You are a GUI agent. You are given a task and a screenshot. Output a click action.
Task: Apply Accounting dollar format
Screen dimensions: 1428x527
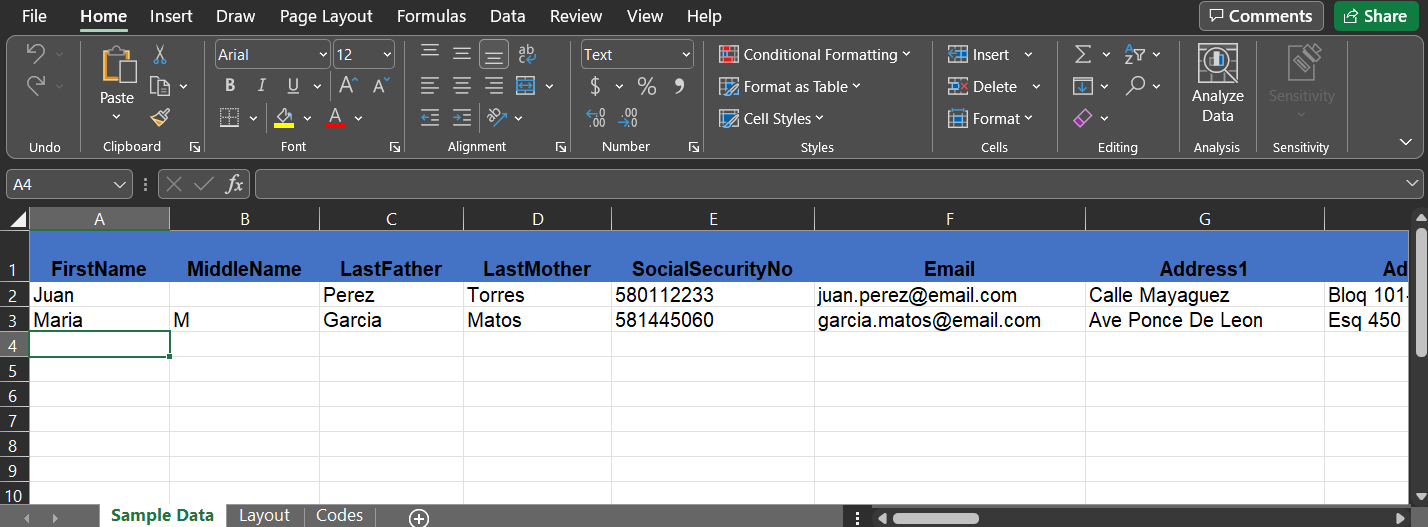click(x=596, y=86)
